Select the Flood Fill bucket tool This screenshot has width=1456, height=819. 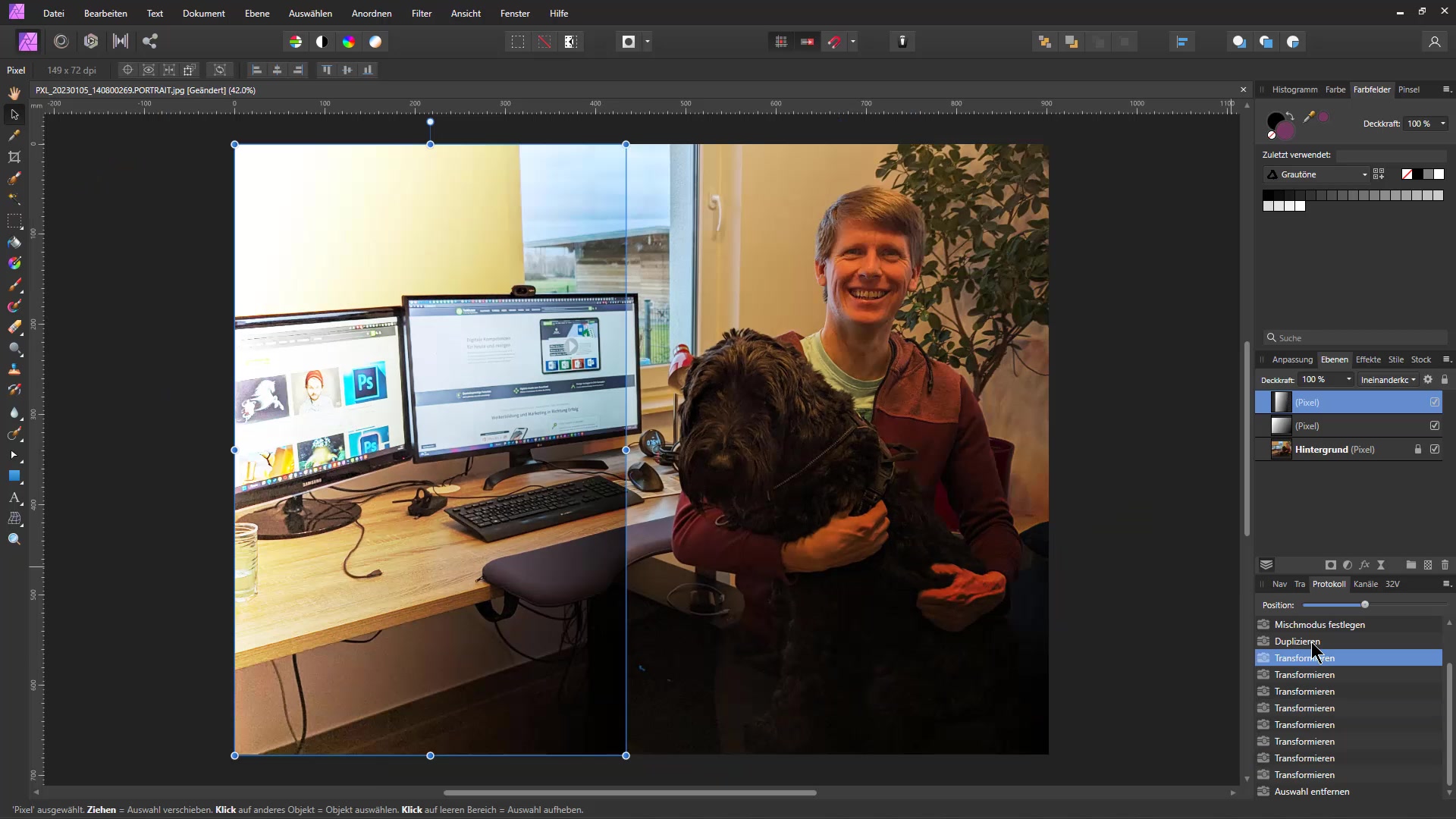click(14, 243)
